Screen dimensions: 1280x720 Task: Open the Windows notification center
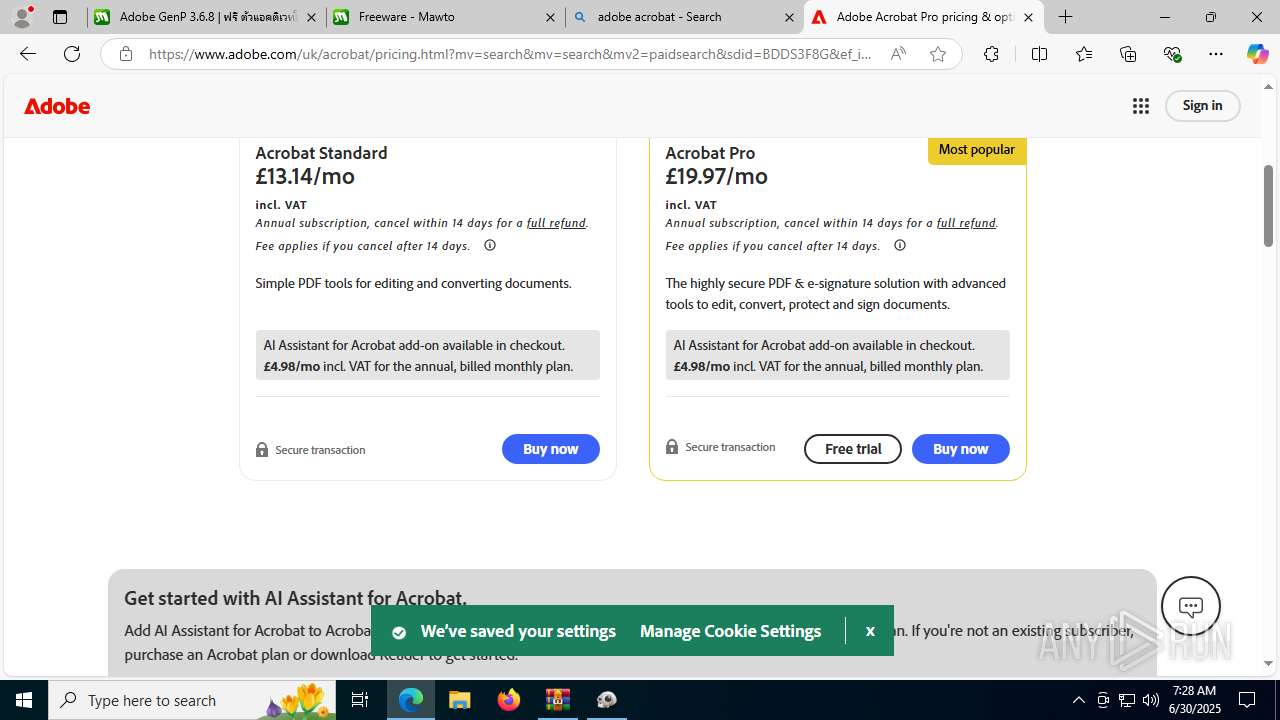pos(1247,700)
